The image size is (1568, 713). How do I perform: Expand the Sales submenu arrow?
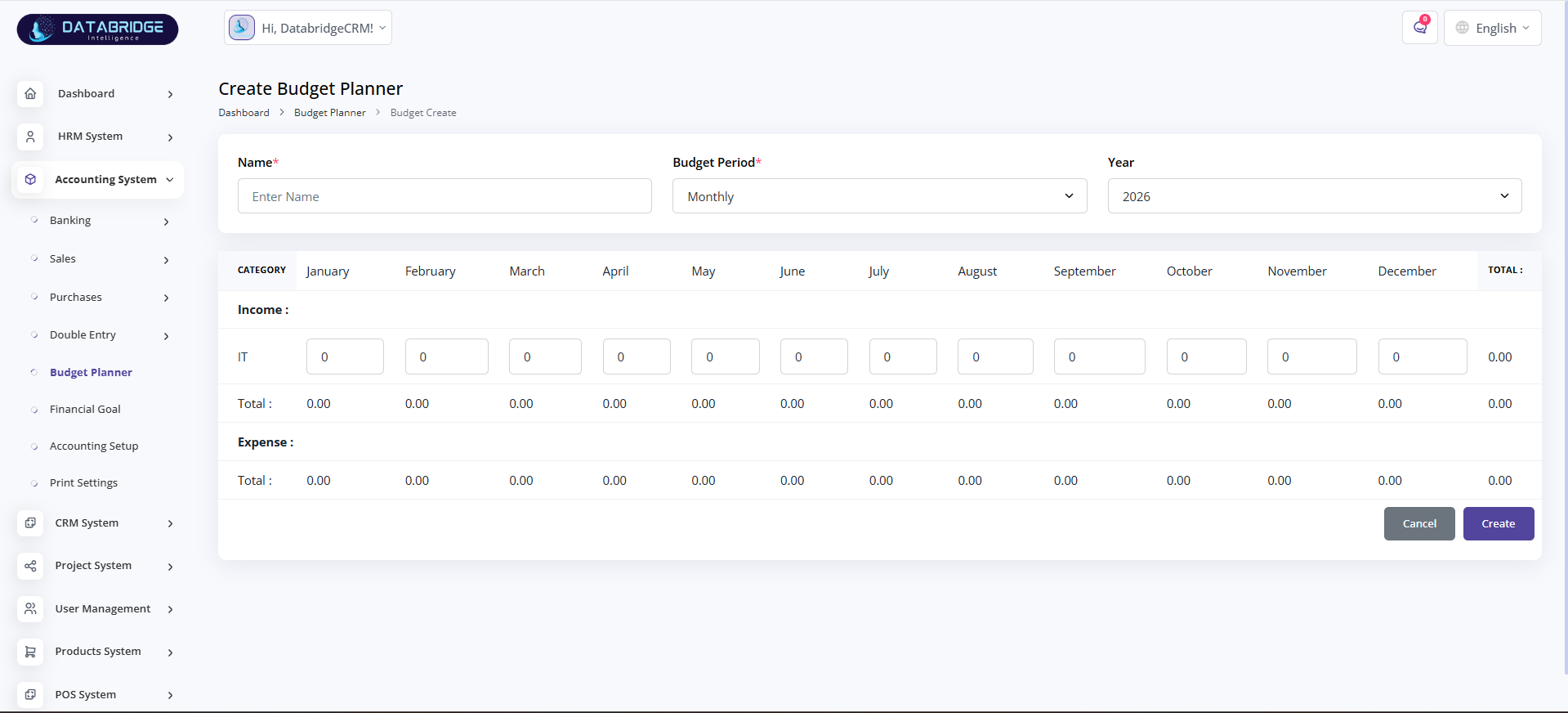(x=166, y=260)
